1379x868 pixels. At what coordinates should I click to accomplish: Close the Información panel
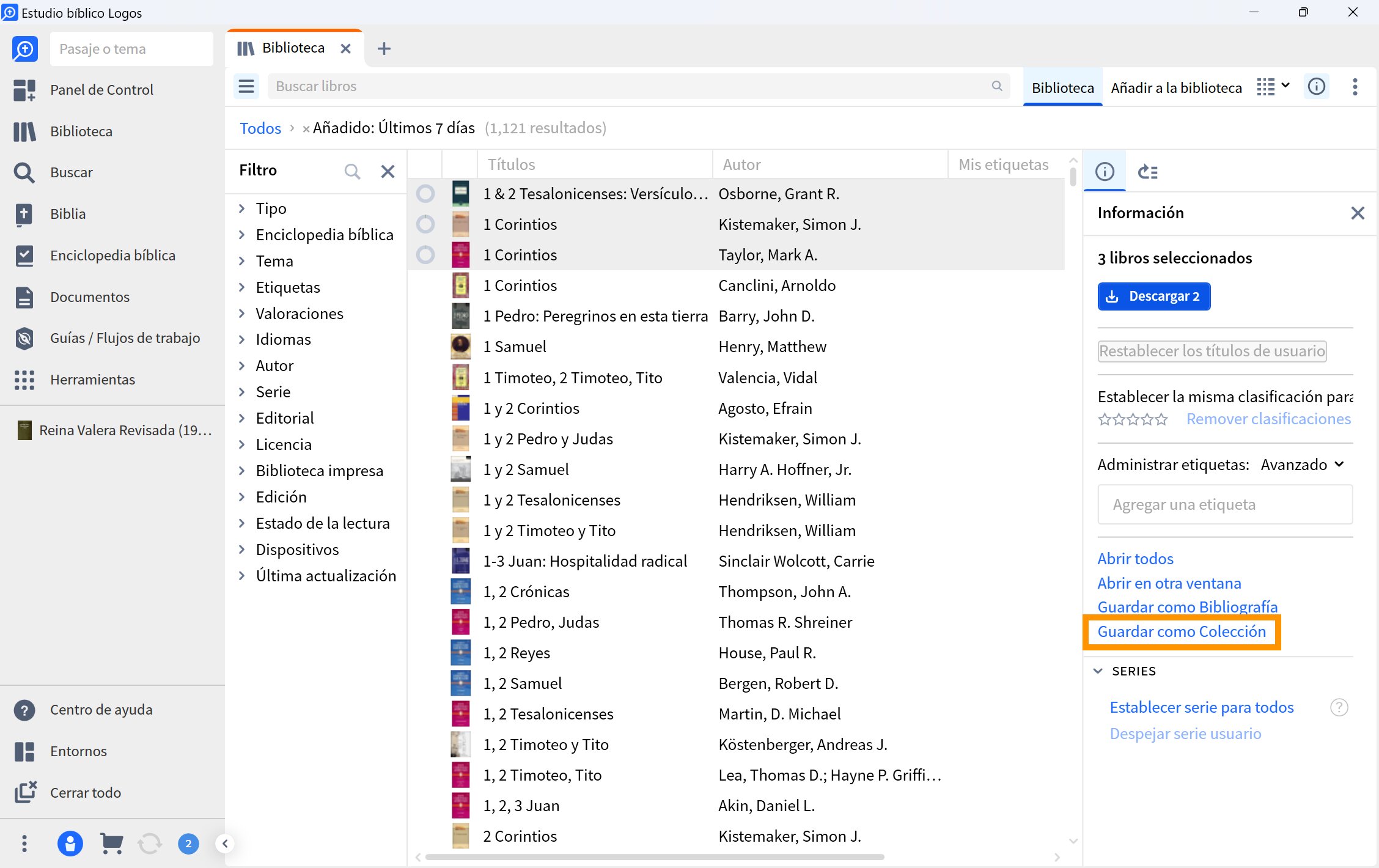1358,213
